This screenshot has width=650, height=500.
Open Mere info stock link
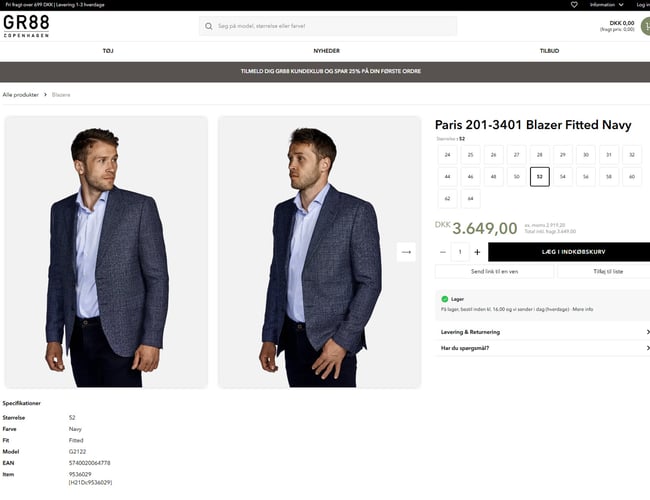point(583,309)
